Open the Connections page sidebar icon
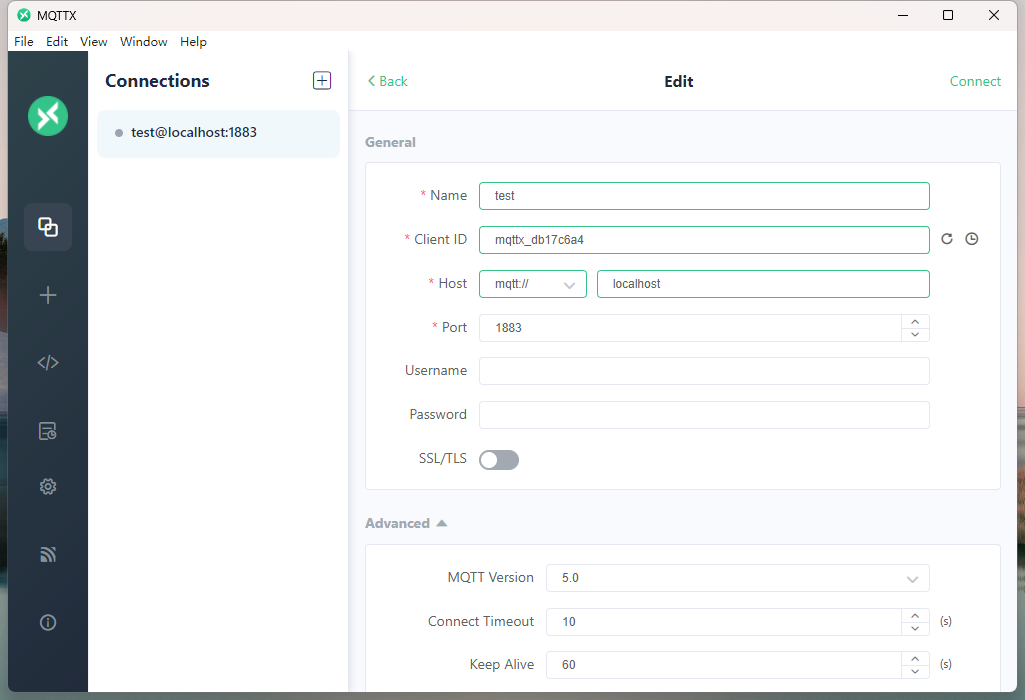This screenshot has width=1025, height=700. click(x=48, y=227)
